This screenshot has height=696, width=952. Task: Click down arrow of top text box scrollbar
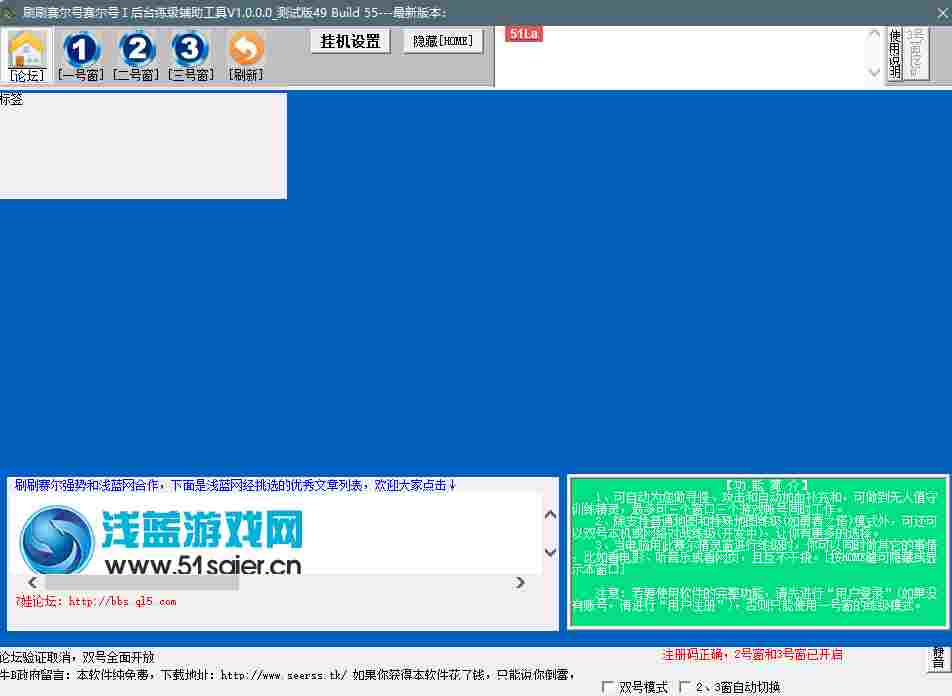[874, 72]
